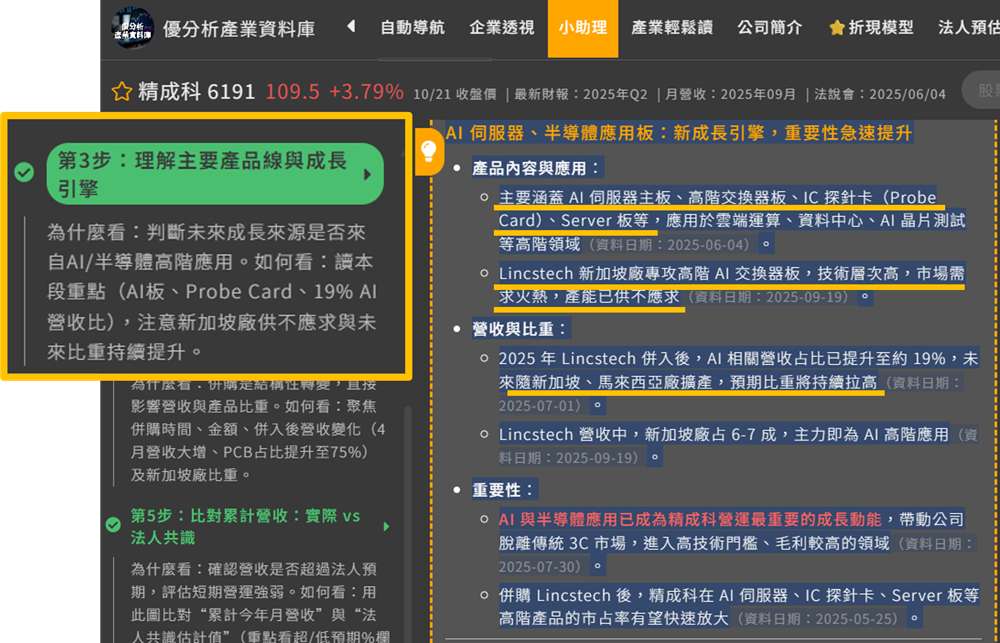Toggle the 第5步 green checkmark
The image size is (1000, 643).
[113, 526]
